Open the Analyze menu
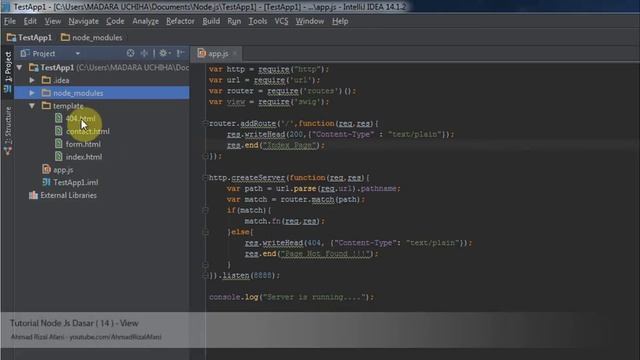 pyautogui.click(x=145, y=21)
